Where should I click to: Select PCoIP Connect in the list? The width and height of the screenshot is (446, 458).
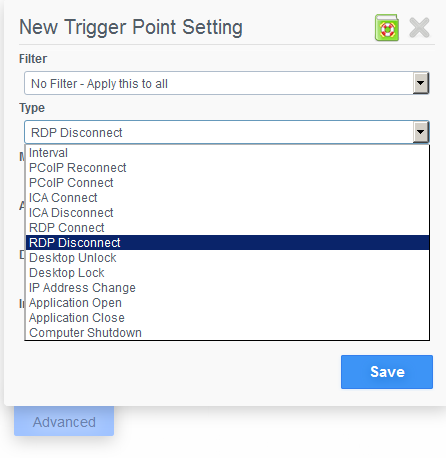[x=227, y=183]
